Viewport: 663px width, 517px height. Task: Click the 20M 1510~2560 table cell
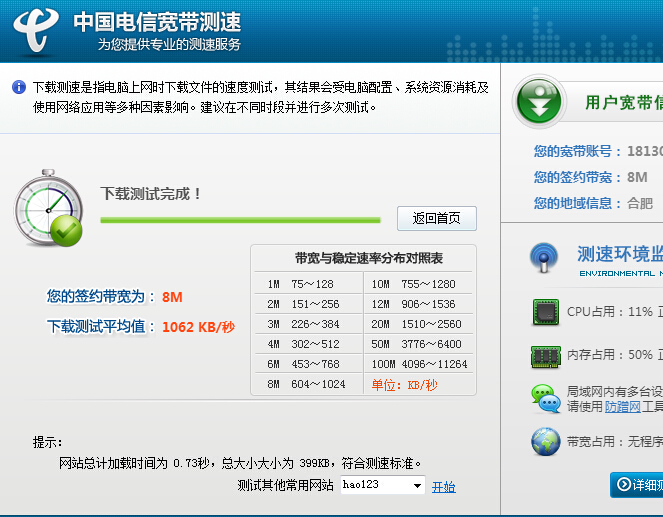click(x=418, y=324)
